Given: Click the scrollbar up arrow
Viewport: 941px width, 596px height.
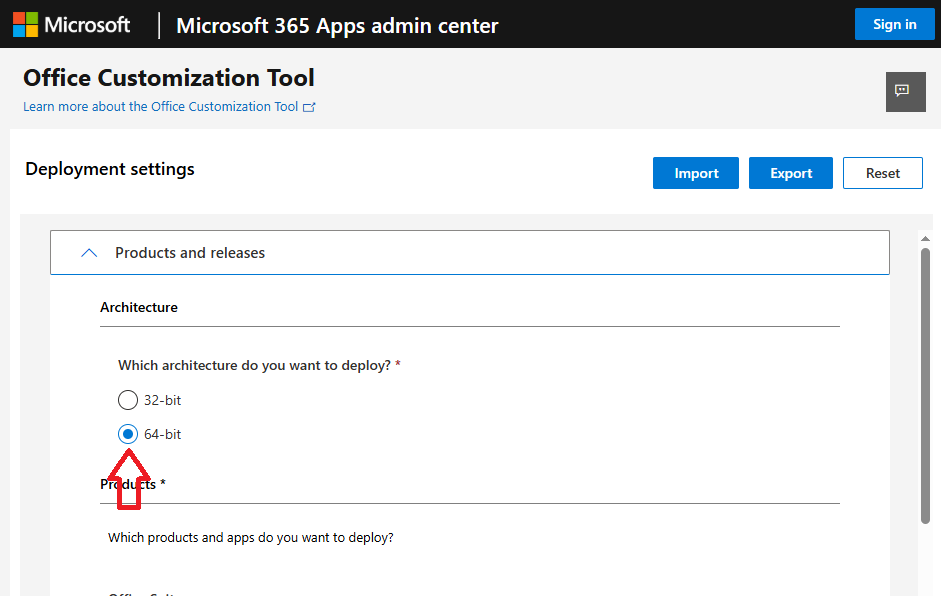Looking at the screenshot, I should pyautogui.click(x=925, y=235).
